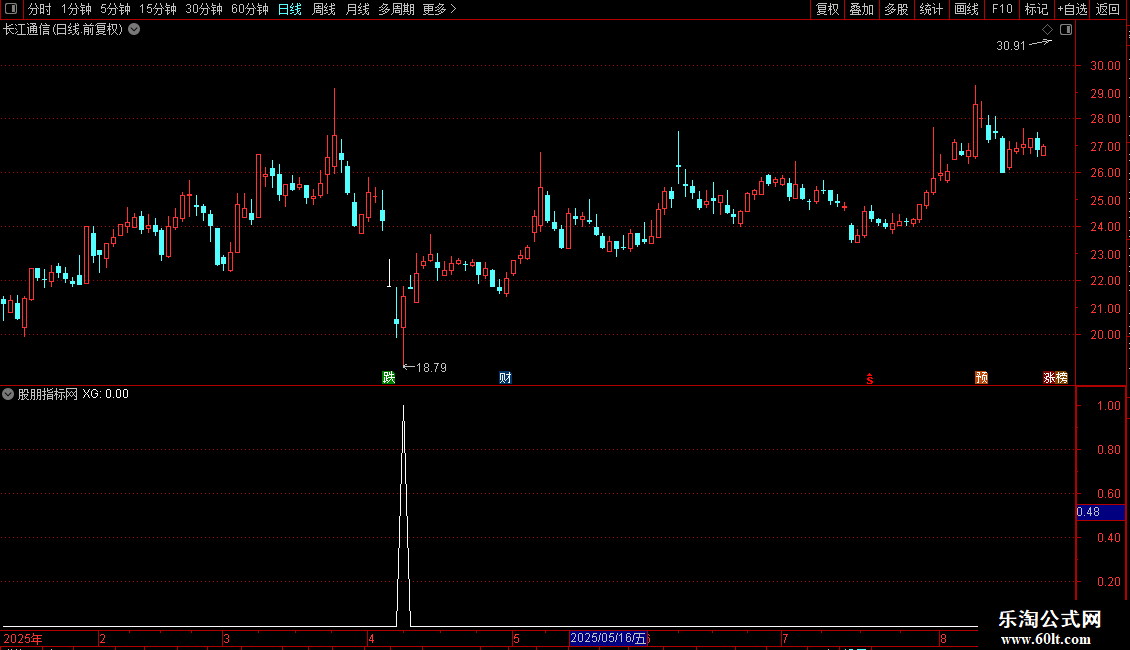Click month 8 on the time axis
Viewport: 1130px width, 650px height.
[943, 638]
